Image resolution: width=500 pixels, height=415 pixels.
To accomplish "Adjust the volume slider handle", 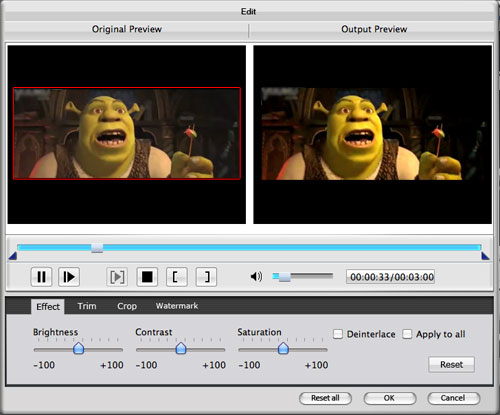I will pos(284,277).
